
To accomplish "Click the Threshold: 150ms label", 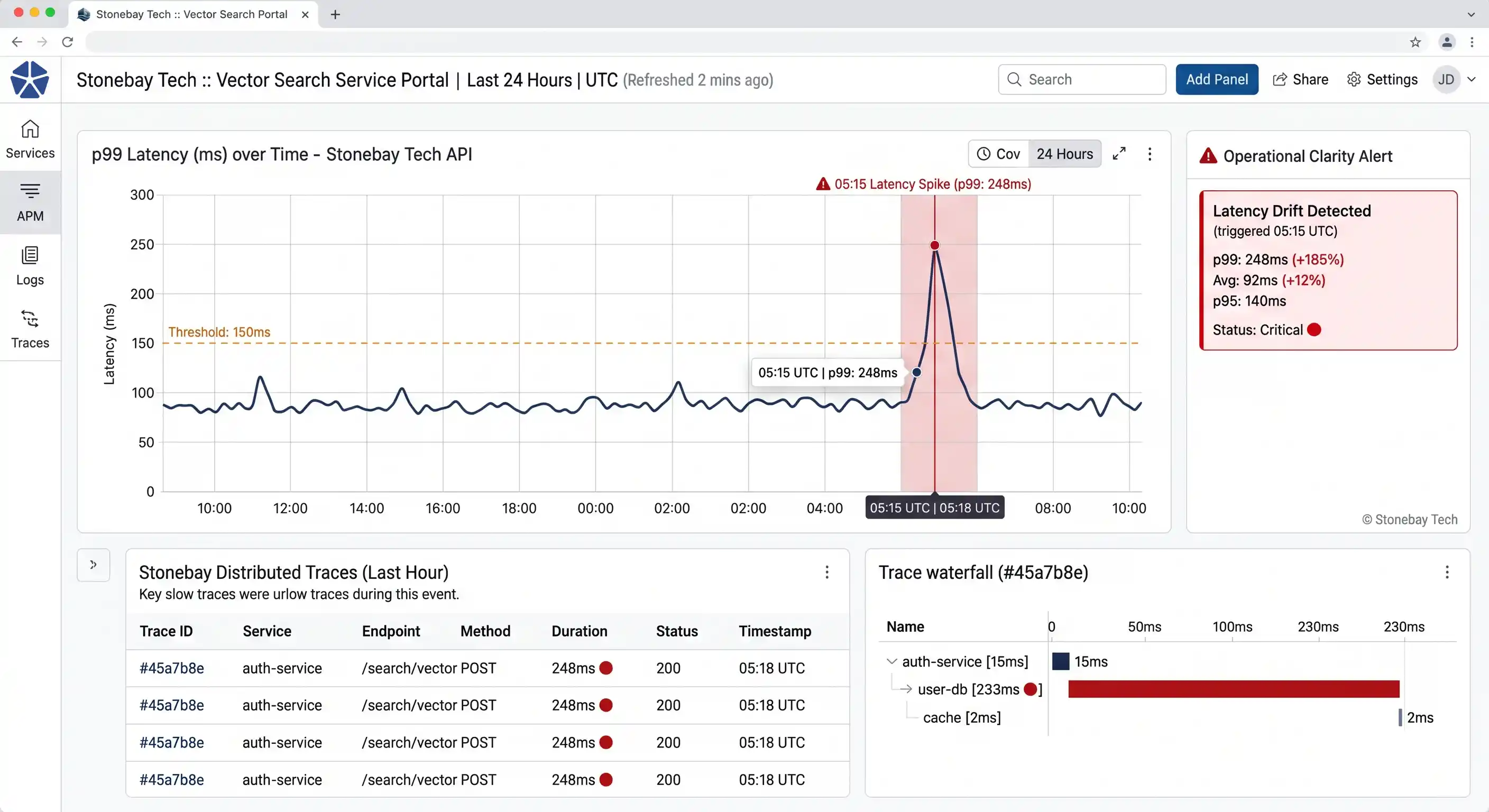I will (x=219, y=333).
